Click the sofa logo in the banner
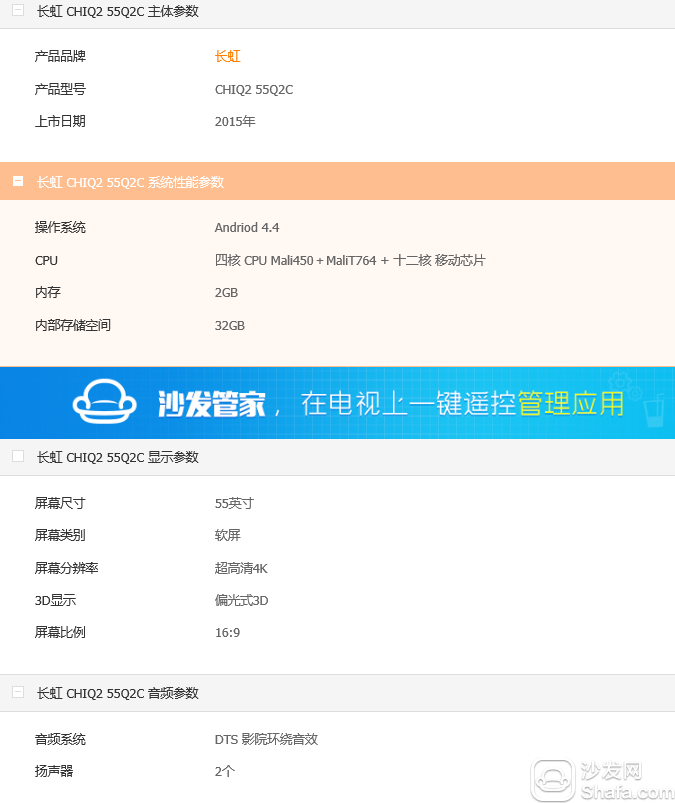This screenshot has width=675, height=803. [104, 402]
